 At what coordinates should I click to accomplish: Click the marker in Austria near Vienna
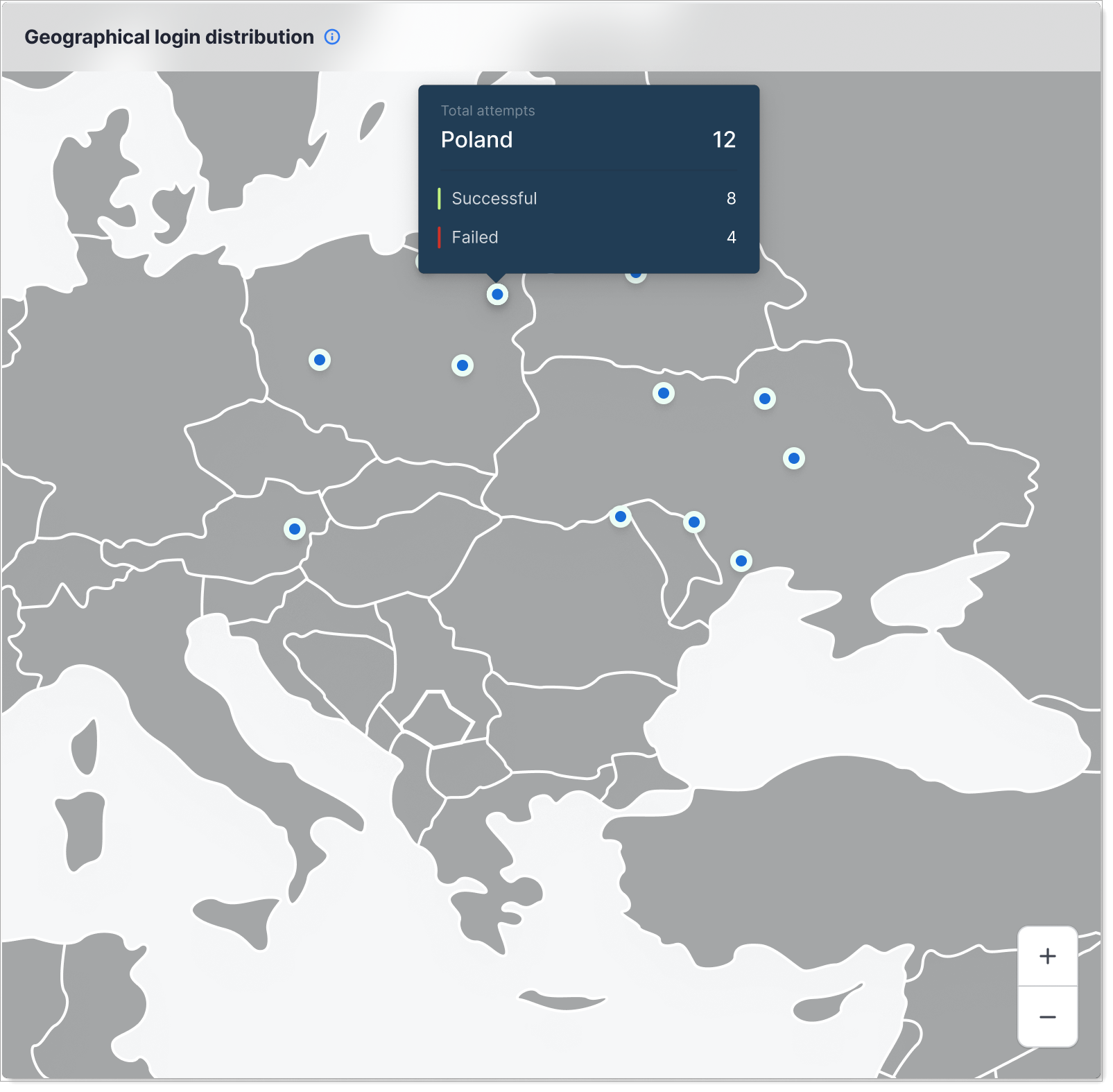pos(295,528)
